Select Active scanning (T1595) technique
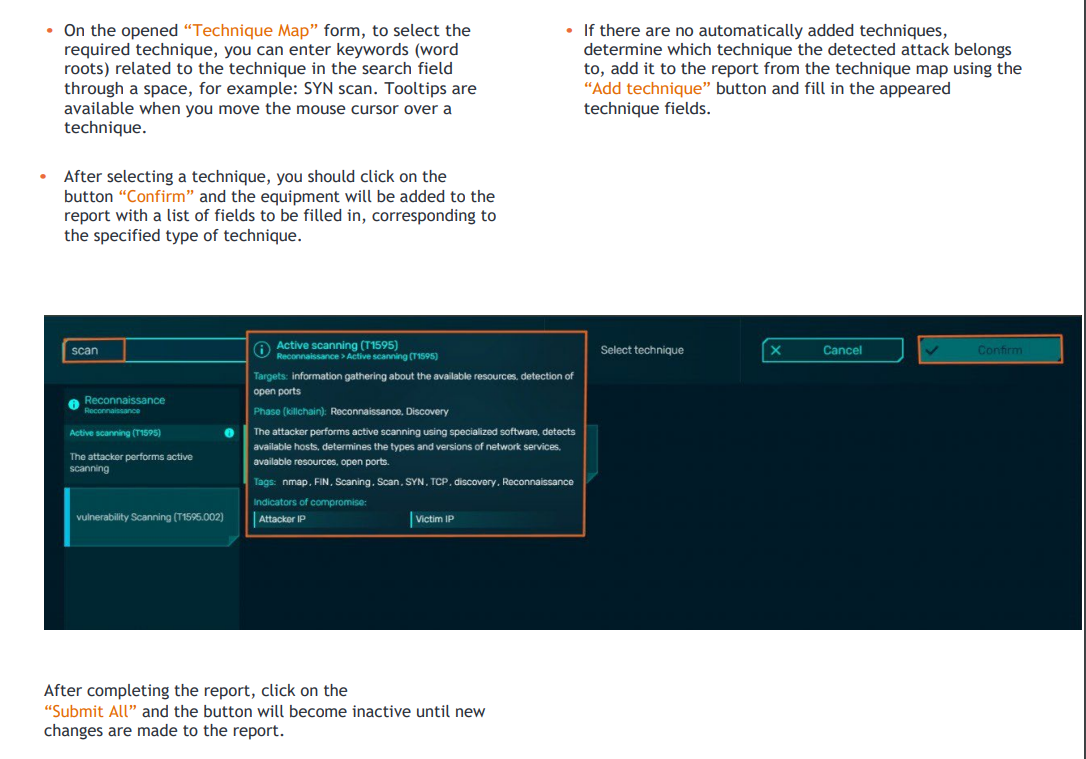The width and height of the screenshot is (1086, 759). coord(151,433)
